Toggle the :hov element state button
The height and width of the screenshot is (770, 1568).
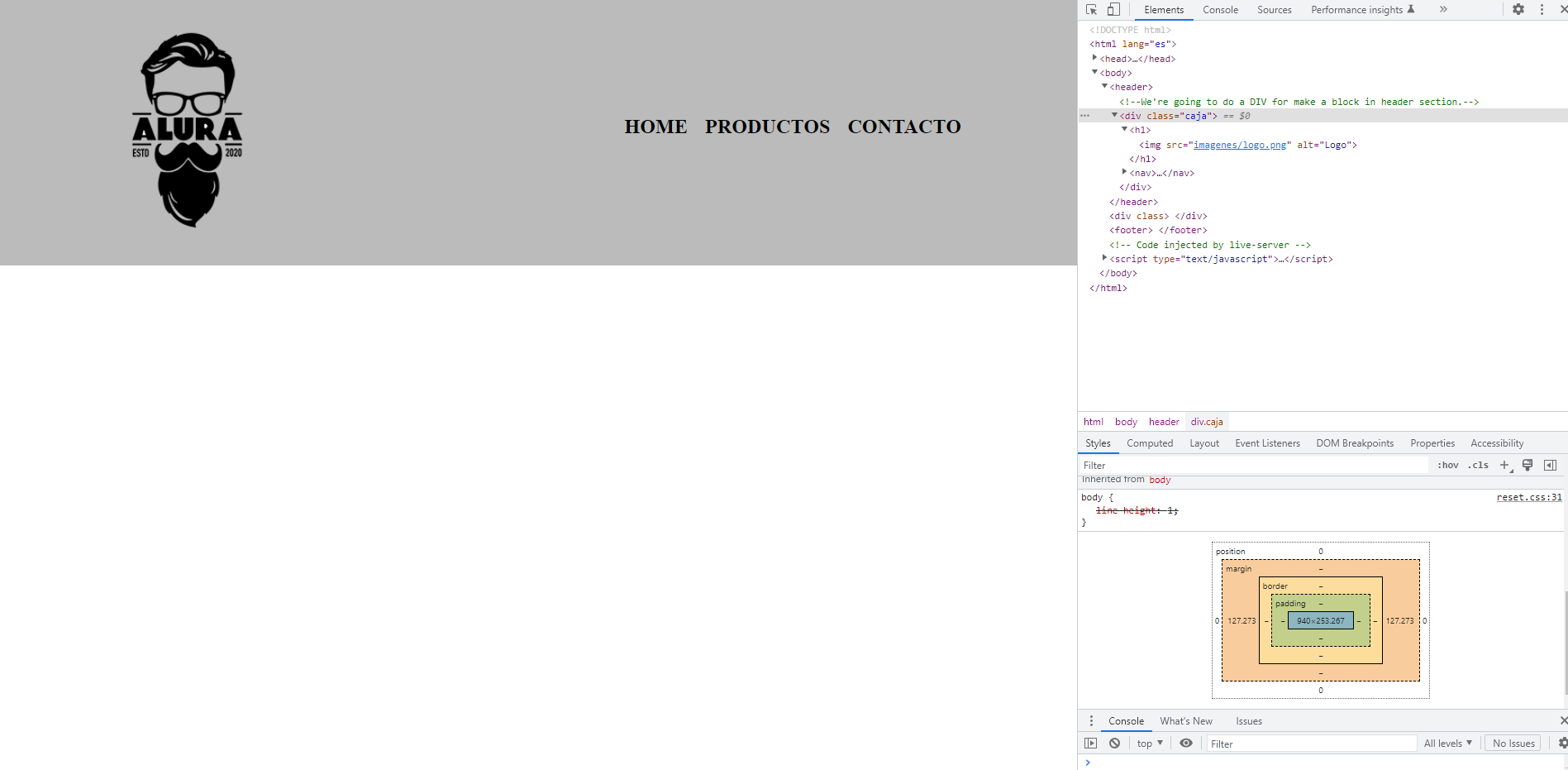click(x=1448, y=466)
